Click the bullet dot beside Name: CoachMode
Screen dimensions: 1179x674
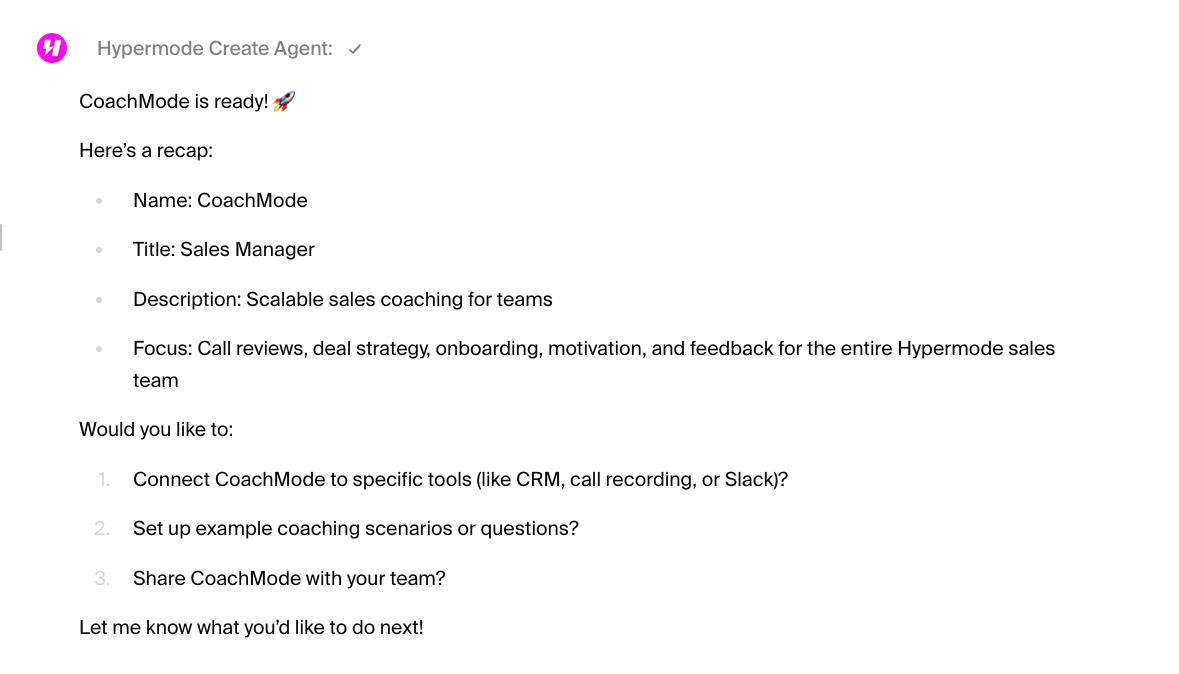pos(99,201)
